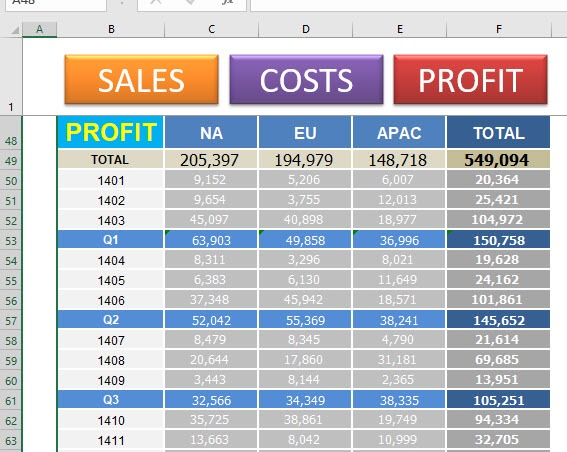
Task: Click the yellow PROFIT title cell
Action: pos(110,132)
